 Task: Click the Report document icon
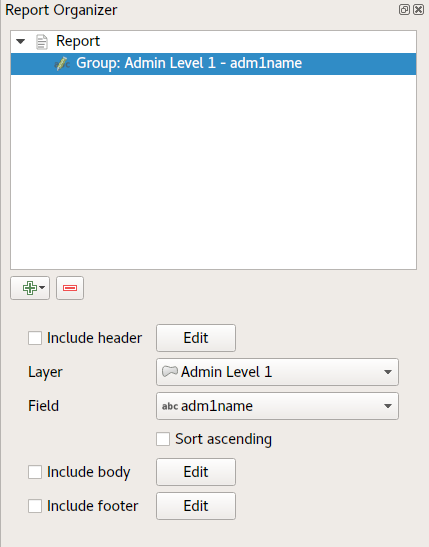click(x=42, y=42)
